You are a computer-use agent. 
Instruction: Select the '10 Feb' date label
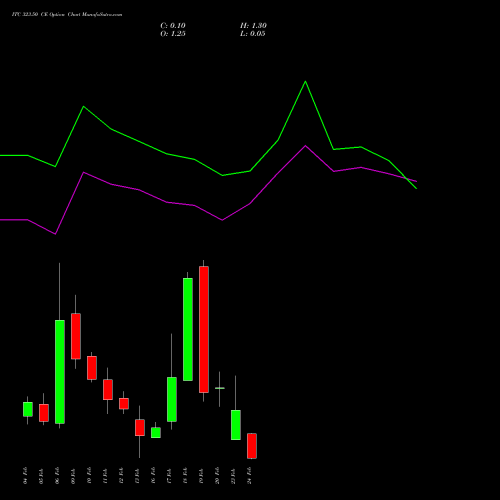(90, 475)
